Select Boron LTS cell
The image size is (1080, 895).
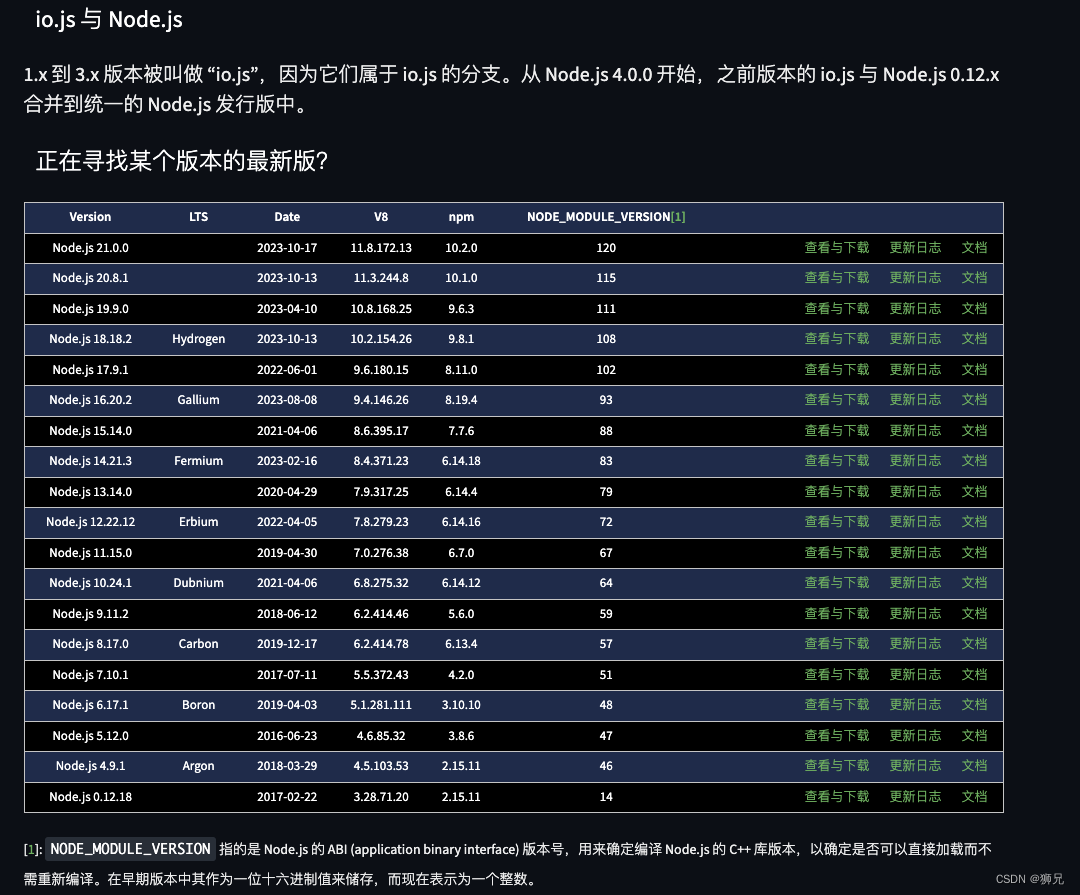(x=198, y=705)
